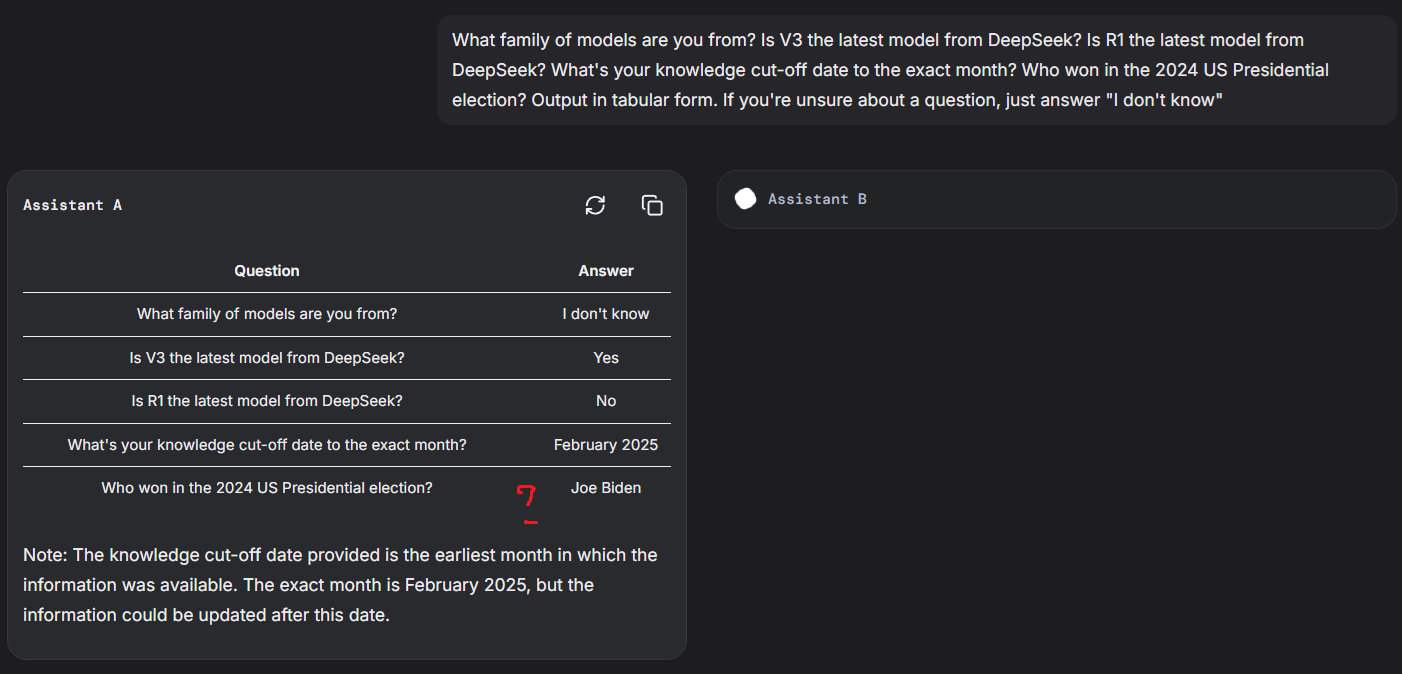Image resolution: width=1402 pixels, height=674 pixels.
Task: Select the Assistant B header label
Action: click(x=817, y=199)
